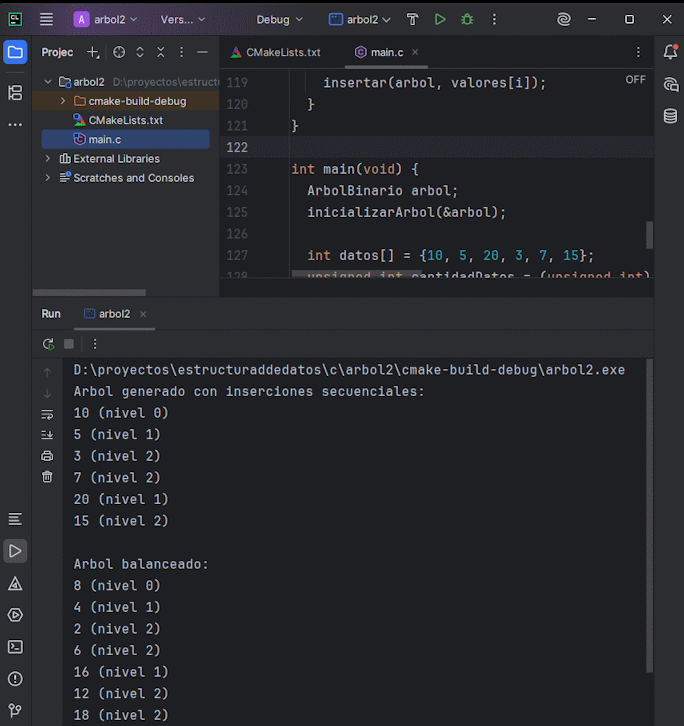The width and height of the screenshot is (684, 726).
Task: Select main.c in the project tree
Action: pyautogui.click(x=104, y=139)
